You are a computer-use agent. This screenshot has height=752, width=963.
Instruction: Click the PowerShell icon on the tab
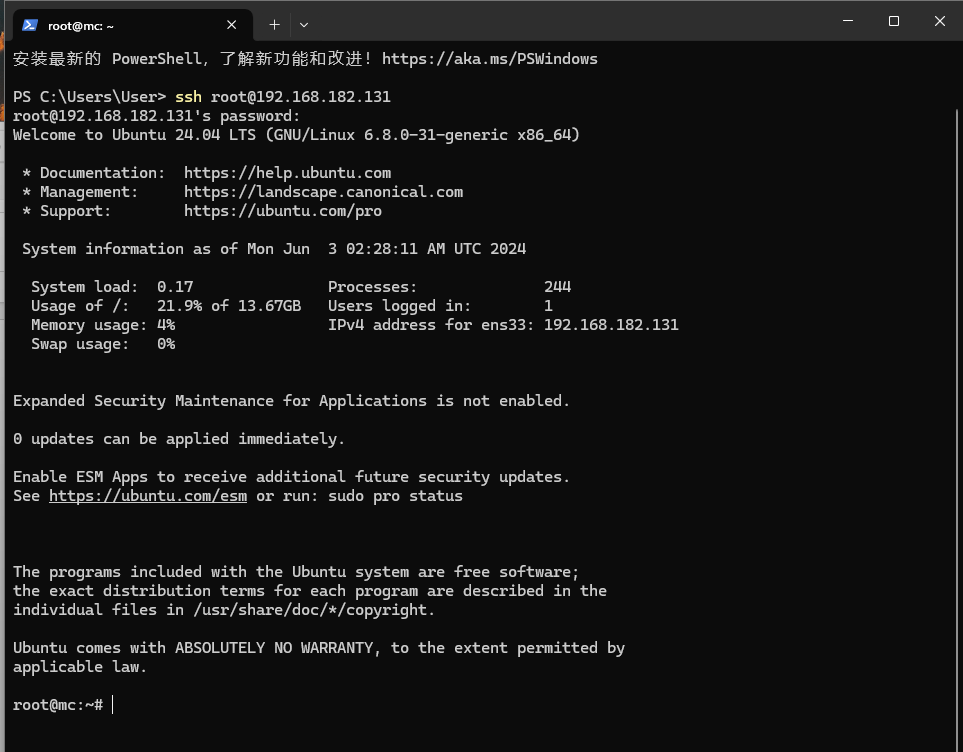coord(30,25)
